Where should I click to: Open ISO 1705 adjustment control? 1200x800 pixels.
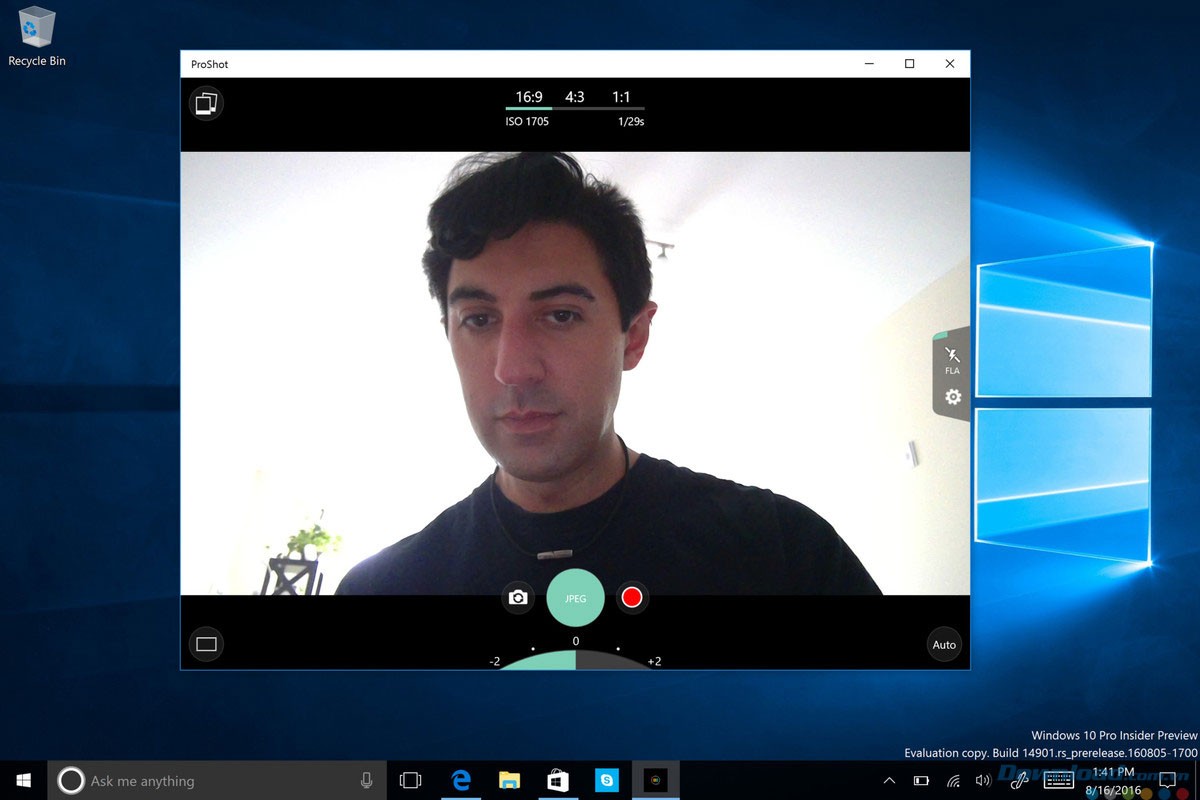pyautogui.click(x=527, y=121)
